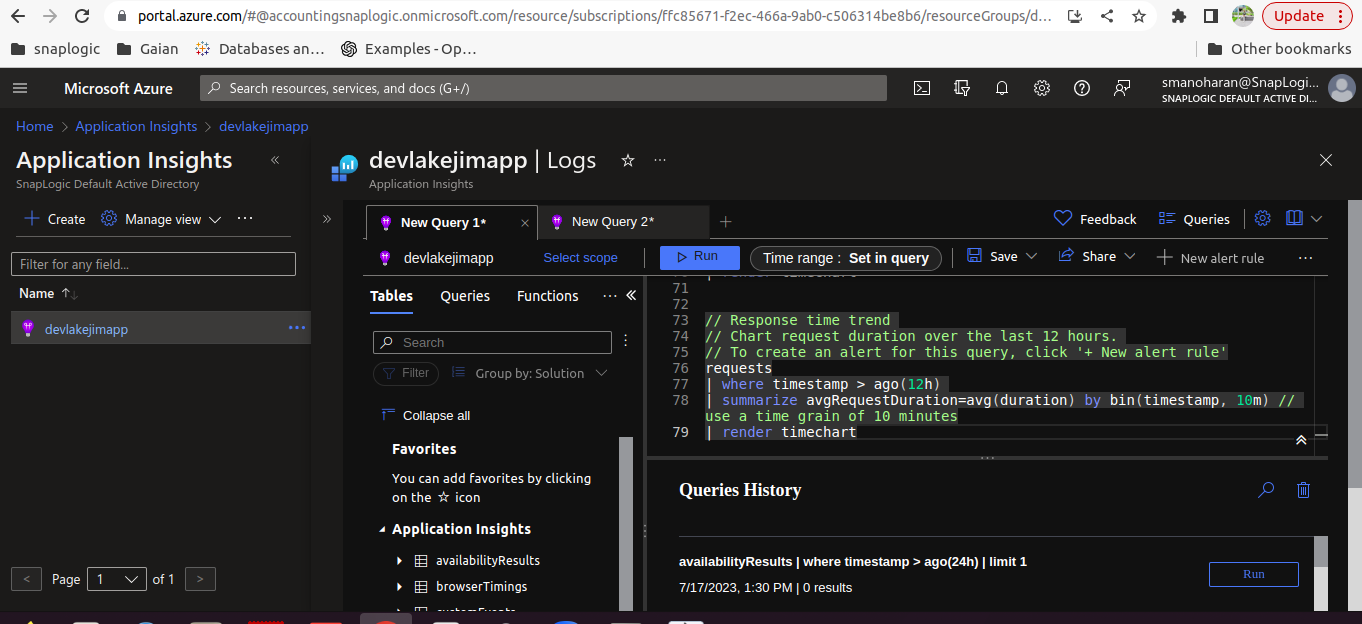Open the Group by Solution dropdown
Viewport: 1362px width, 624px height.
531,373
